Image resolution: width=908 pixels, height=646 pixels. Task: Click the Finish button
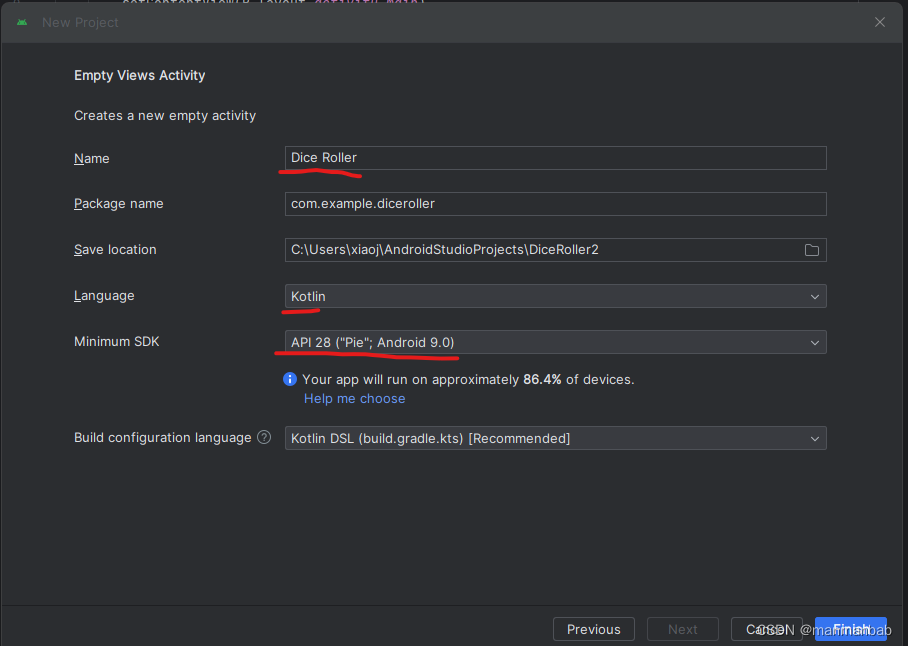click(x=851, y=629)
